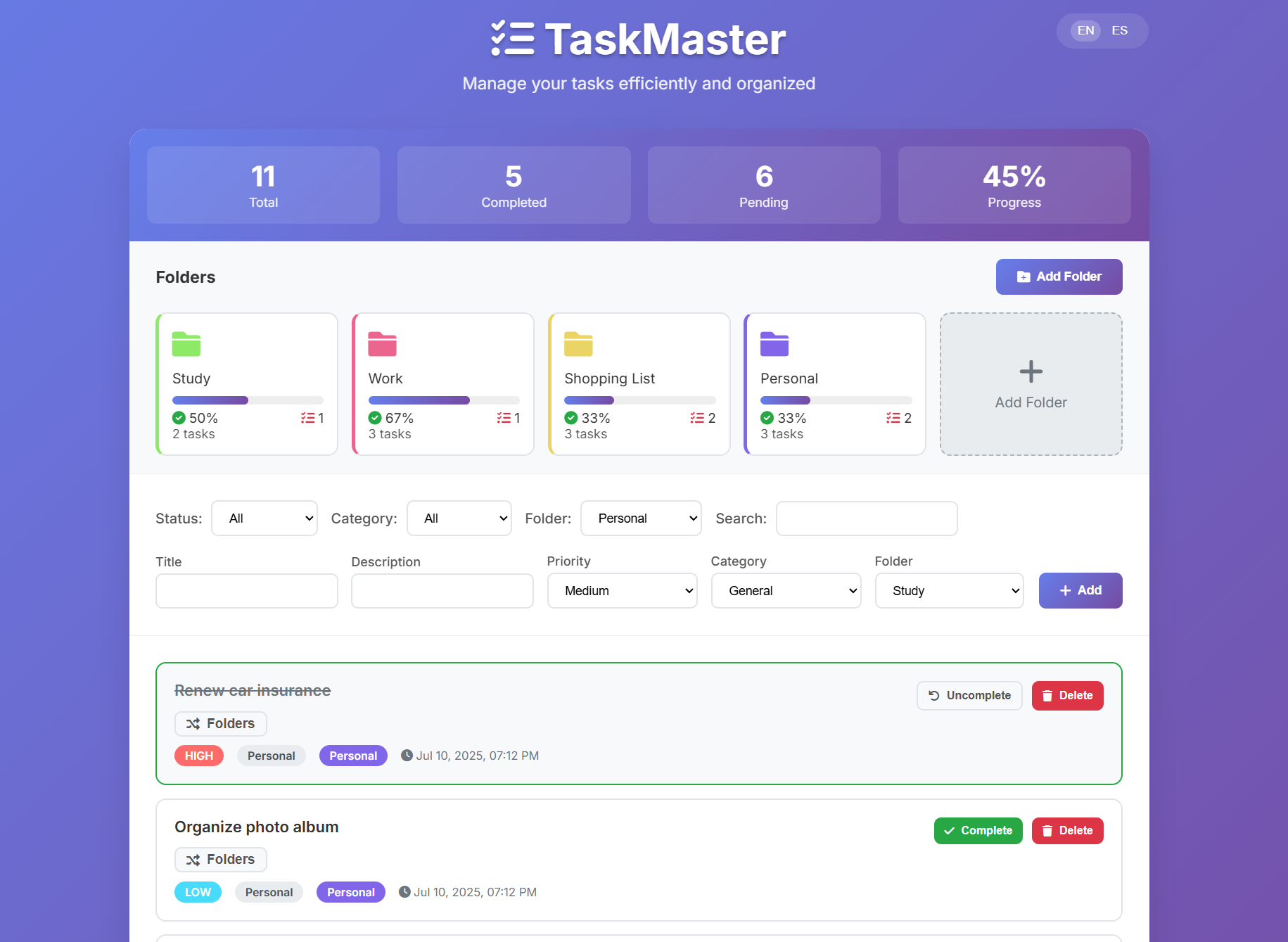Click undo arrow icon on Uncomplete button
1288x942 pixels.
(x=934, y=696)
